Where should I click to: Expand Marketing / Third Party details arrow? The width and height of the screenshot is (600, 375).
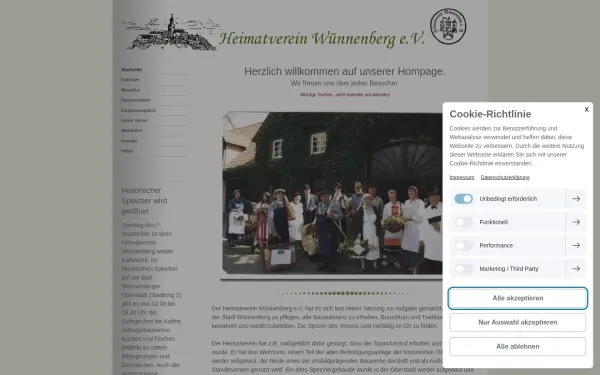pyautogui.click(x=576, y=269)
